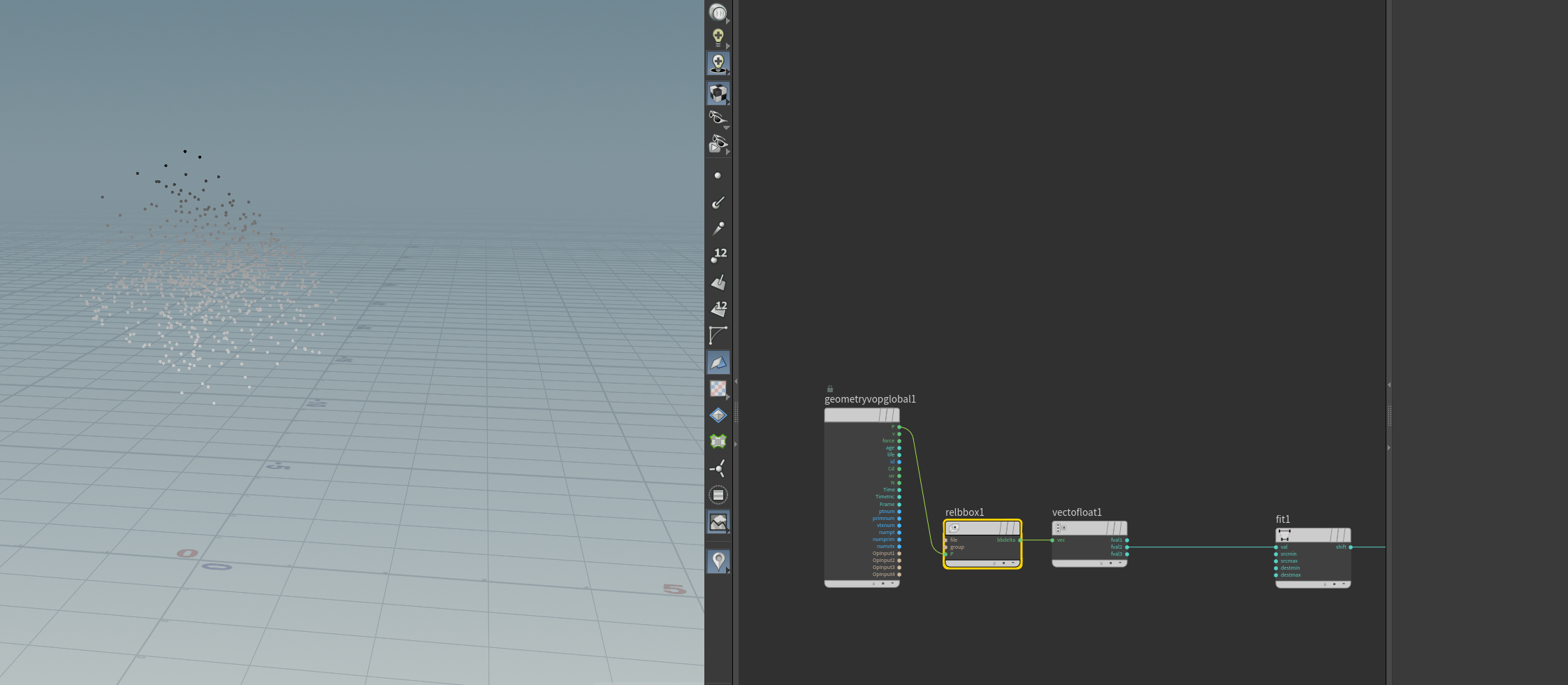The image size is (1568, 685).
Task: Toggle the middle flag on vectofloat1 node
Action: point(1117,528)
